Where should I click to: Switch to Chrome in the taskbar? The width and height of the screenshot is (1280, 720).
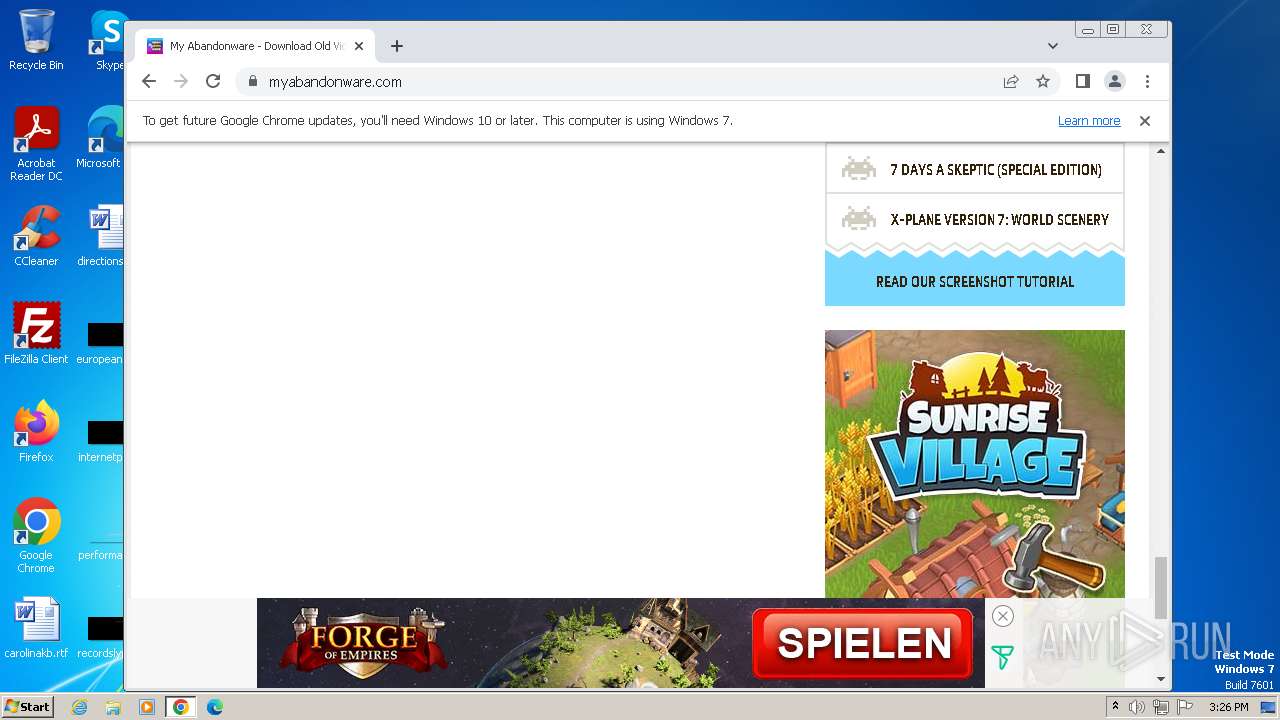point(181,707)
